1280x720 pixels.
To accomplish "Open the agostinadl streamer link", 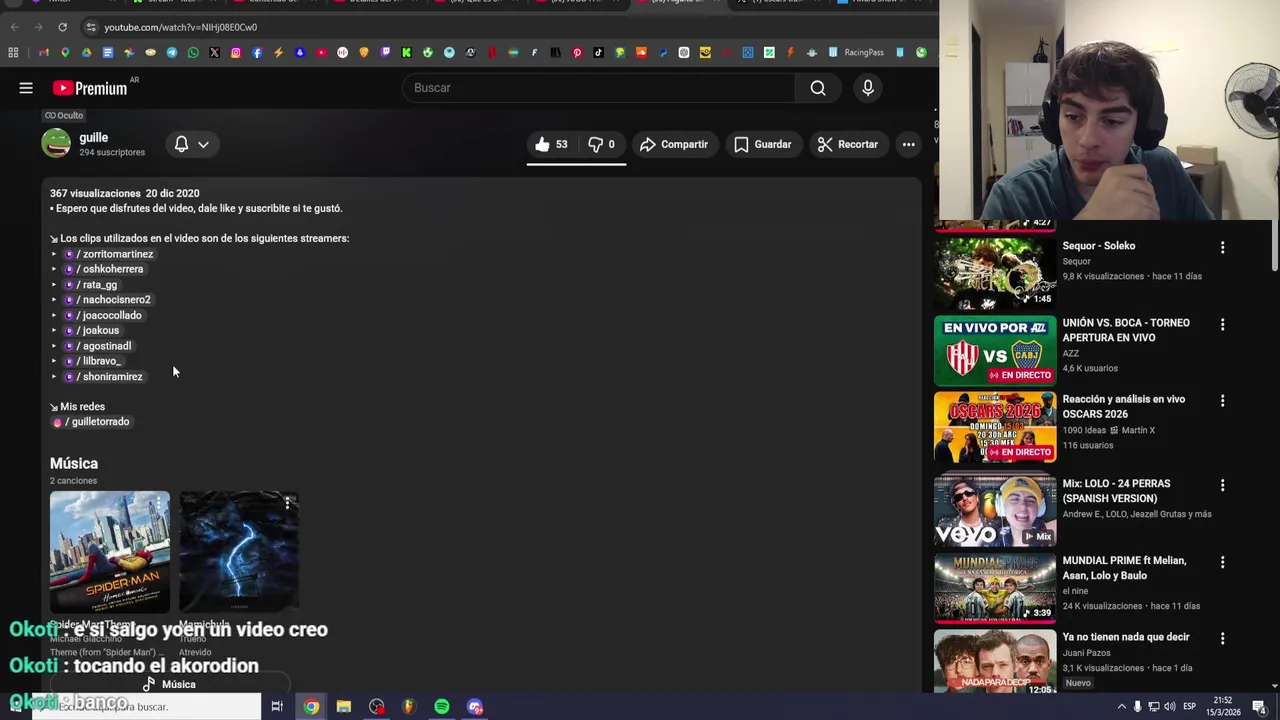I will 98,346.
